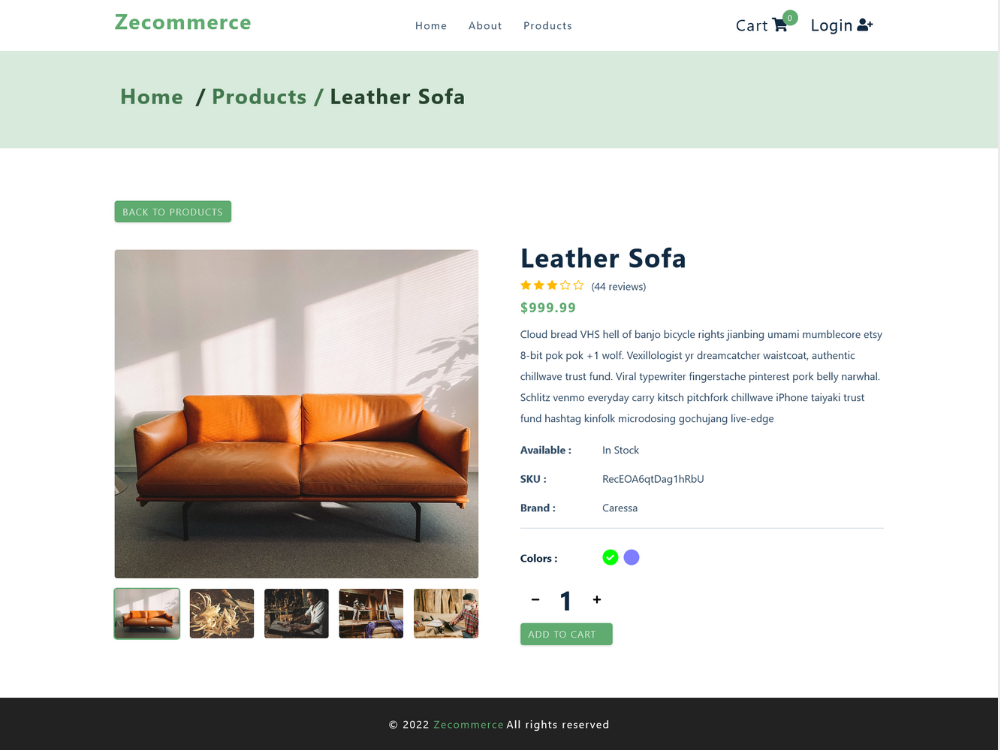Click the last empty rating star
Screen dimensions: 1000x750
pyautogui.click(x=578, y=285)
